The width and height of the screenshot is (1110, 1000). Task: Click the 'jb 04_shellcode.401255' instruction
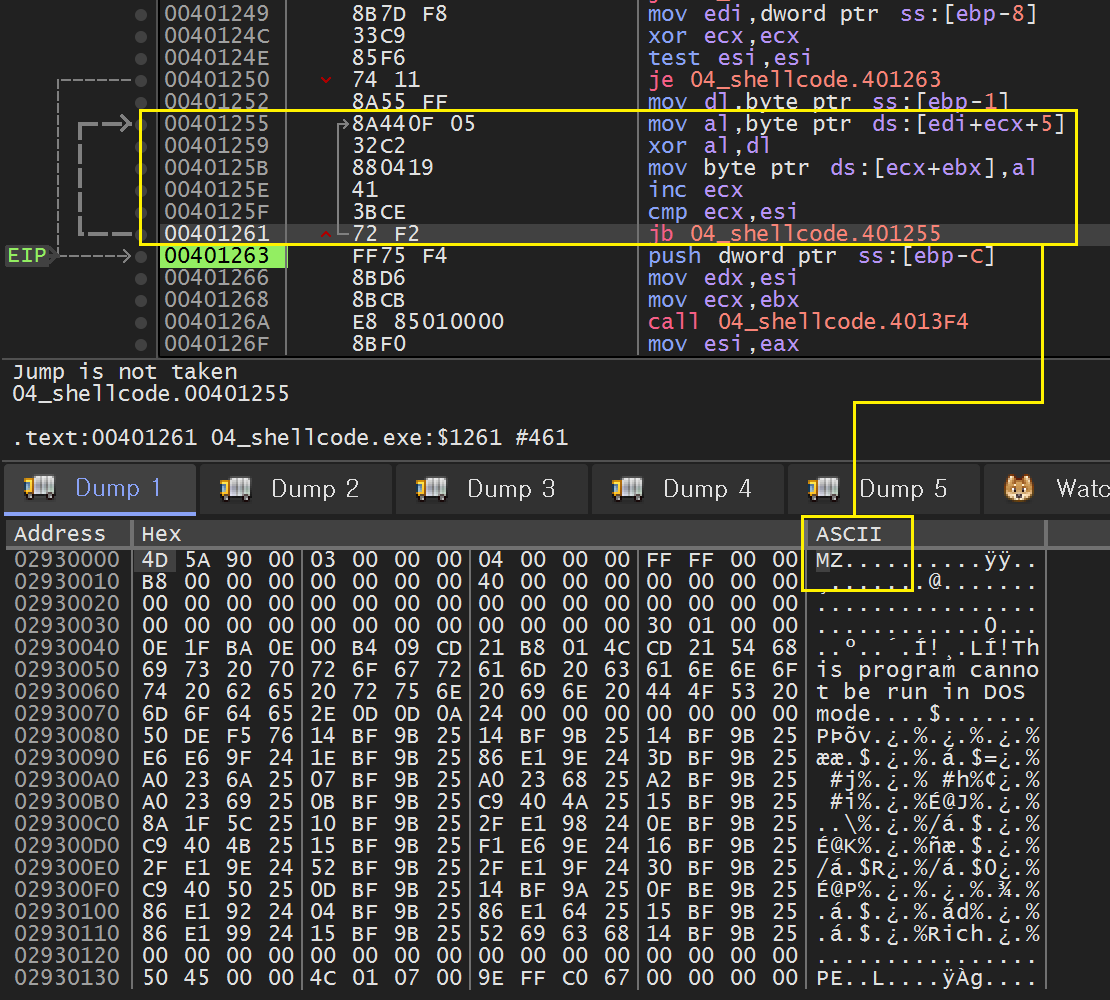pos(794,234)
